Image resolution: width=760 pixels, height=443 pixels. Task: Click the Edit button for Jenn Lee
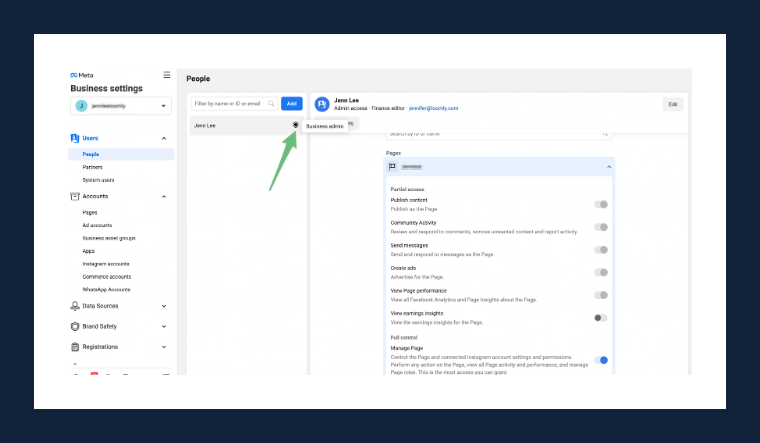pos(673,104)
